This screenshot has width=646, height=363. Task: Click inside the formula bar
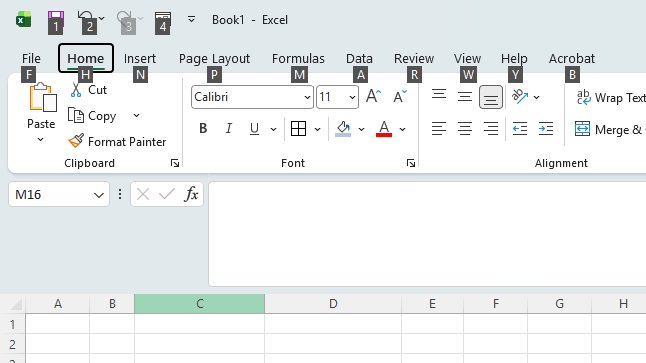[x=427, y=234]
